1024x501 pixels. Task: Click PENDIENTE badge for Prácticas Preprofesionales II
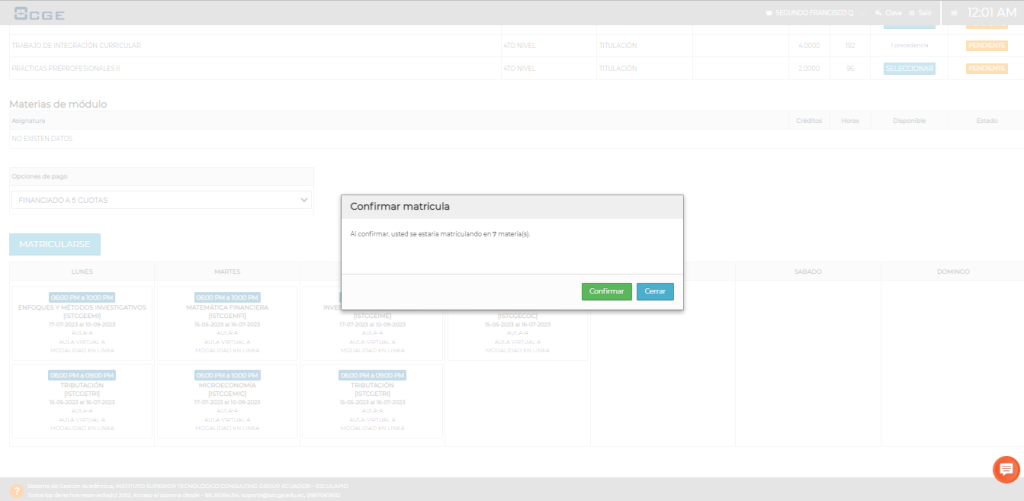click(987, 69)
